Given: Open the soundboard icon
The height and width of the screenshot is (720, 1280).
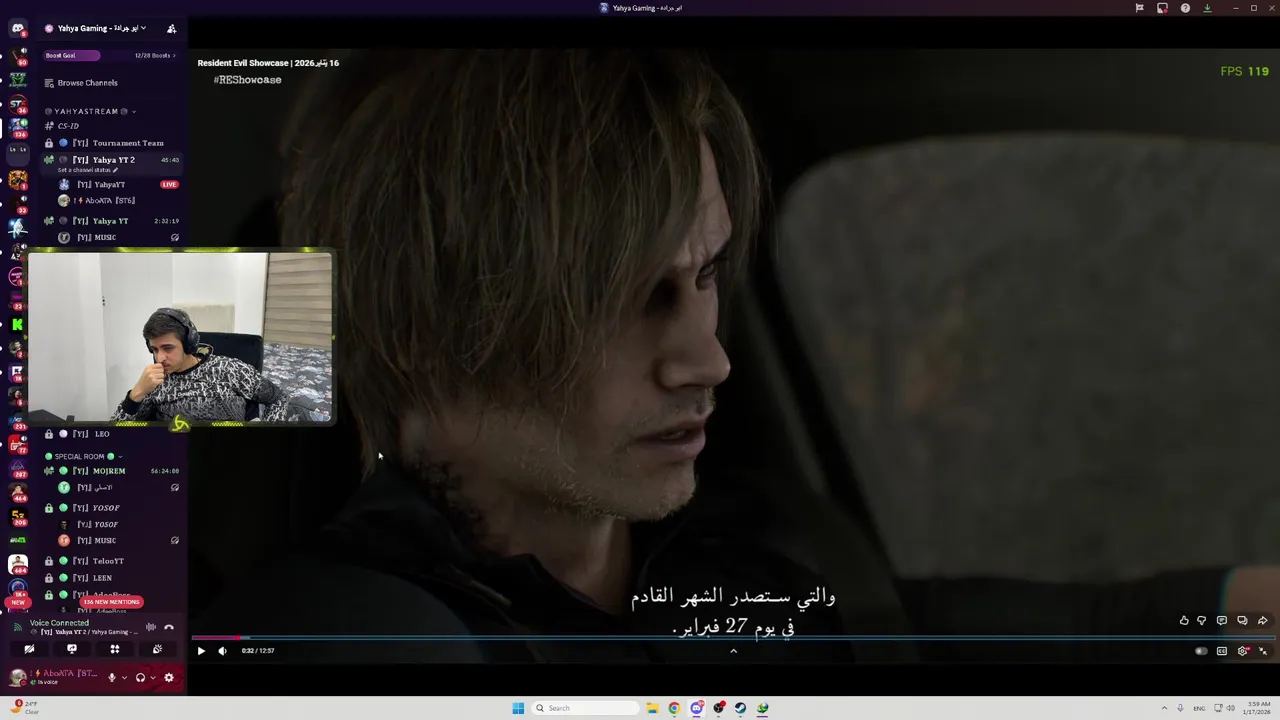Looking at the screenshot, I should pyautogui.click(x=157, y=649).
